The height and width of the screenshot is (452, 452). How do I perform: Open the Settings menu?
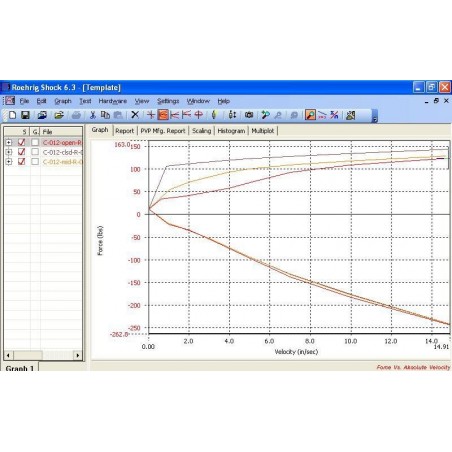(x=168, y=101)
